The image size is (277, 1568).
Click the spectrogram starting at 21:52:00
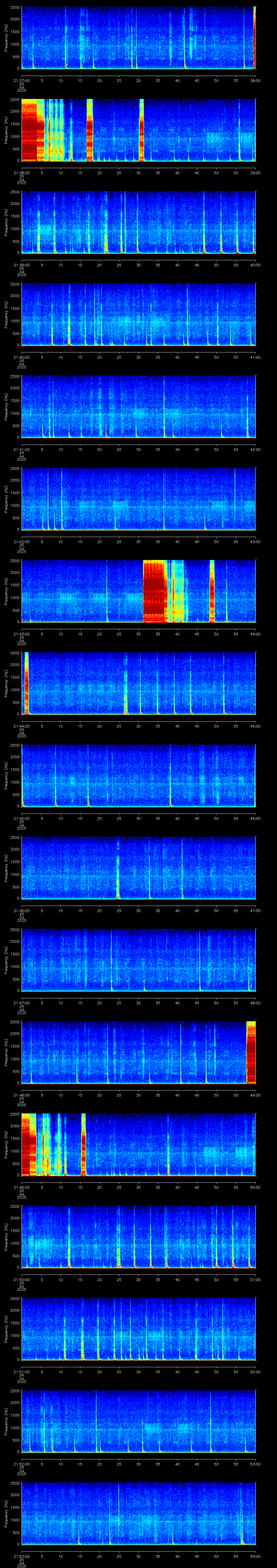[x=138, y=1421]
